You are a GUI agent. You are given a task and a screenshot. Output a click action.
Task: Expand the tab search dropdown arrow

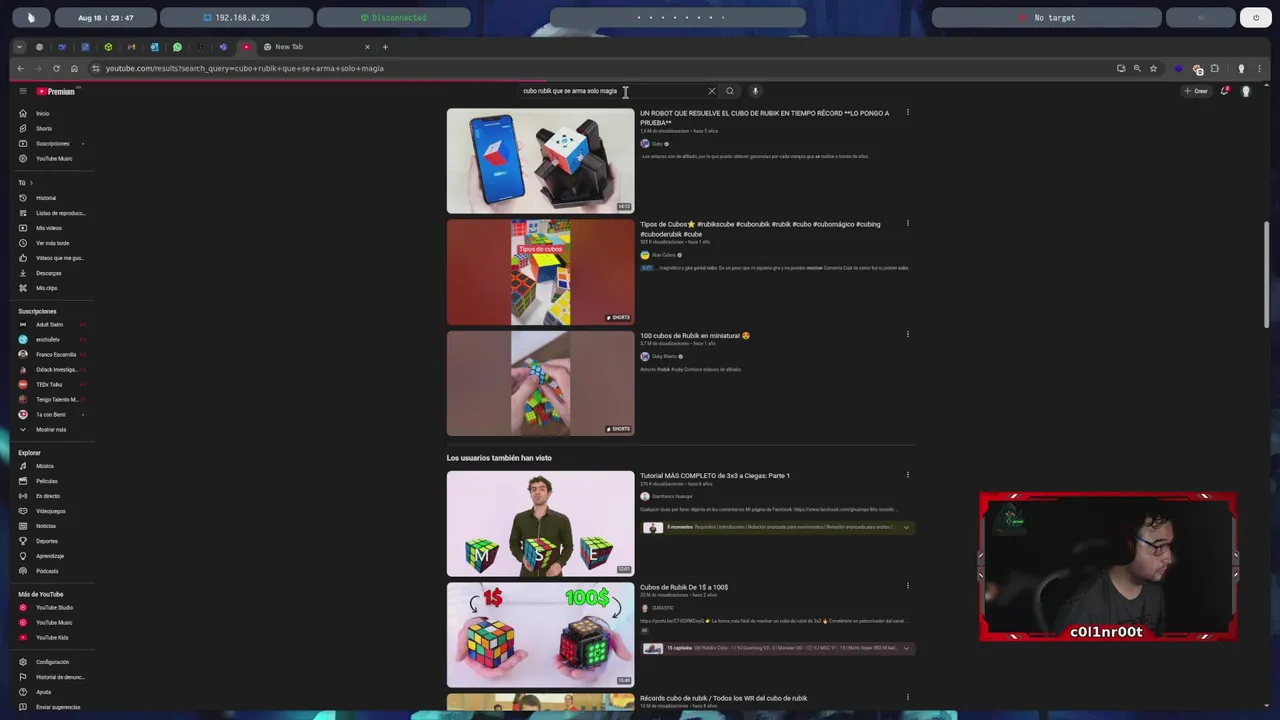tap(19, 47)
